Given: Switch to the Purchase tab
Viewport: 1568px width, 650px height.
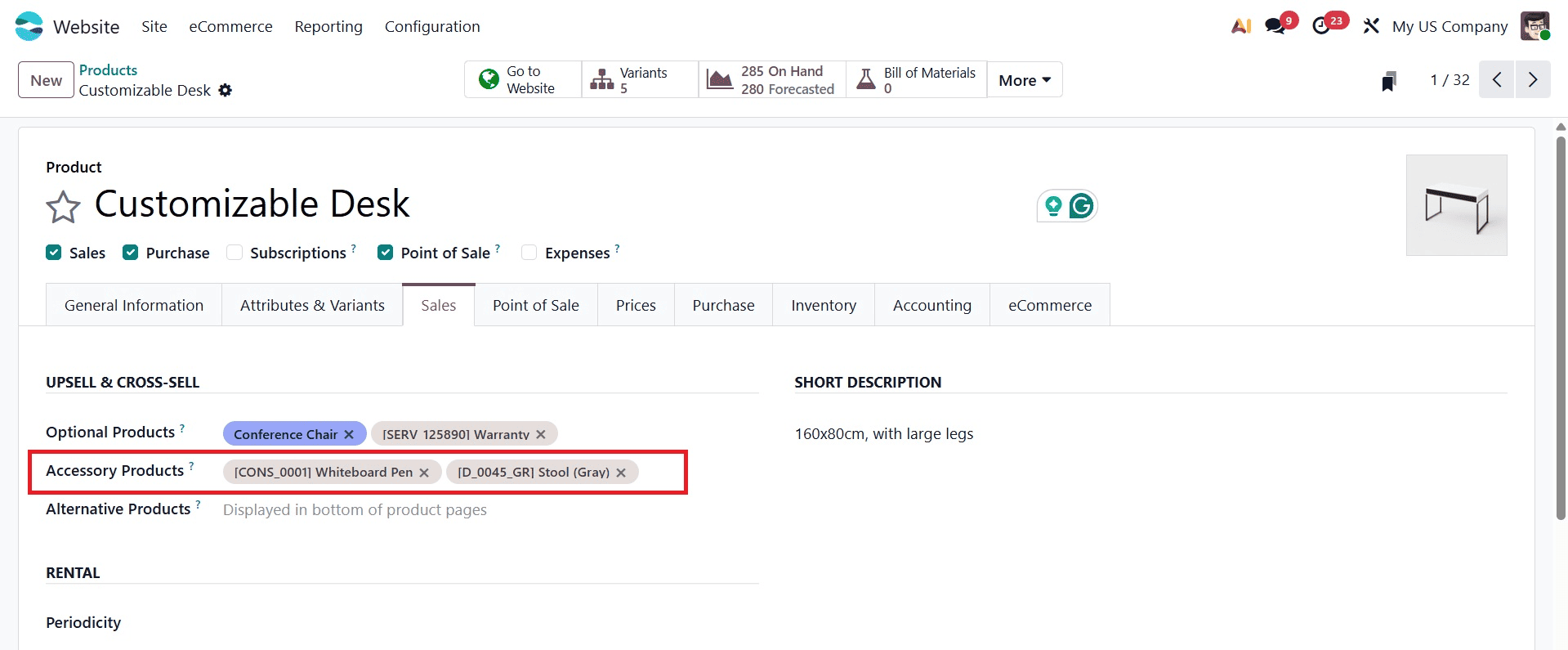Looking at the screenshot, I should [x=724, y=305].
